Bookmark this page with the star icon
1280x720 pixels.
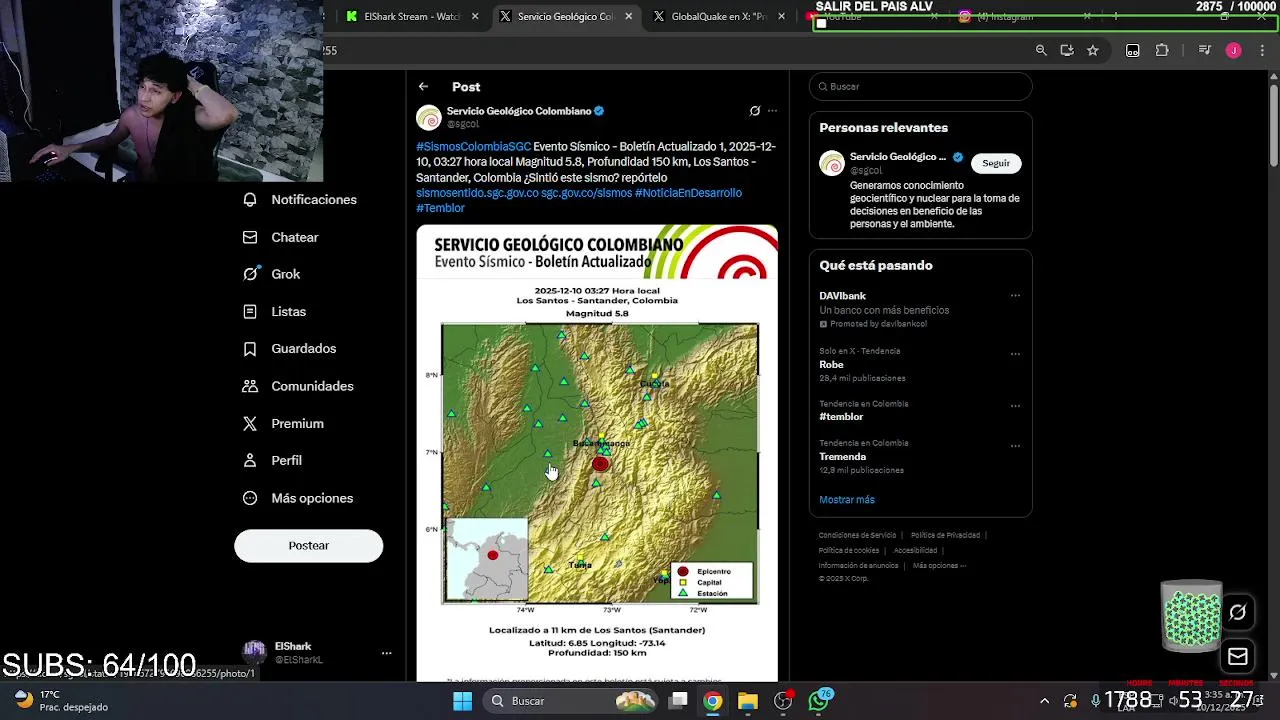click(1093, 50)
